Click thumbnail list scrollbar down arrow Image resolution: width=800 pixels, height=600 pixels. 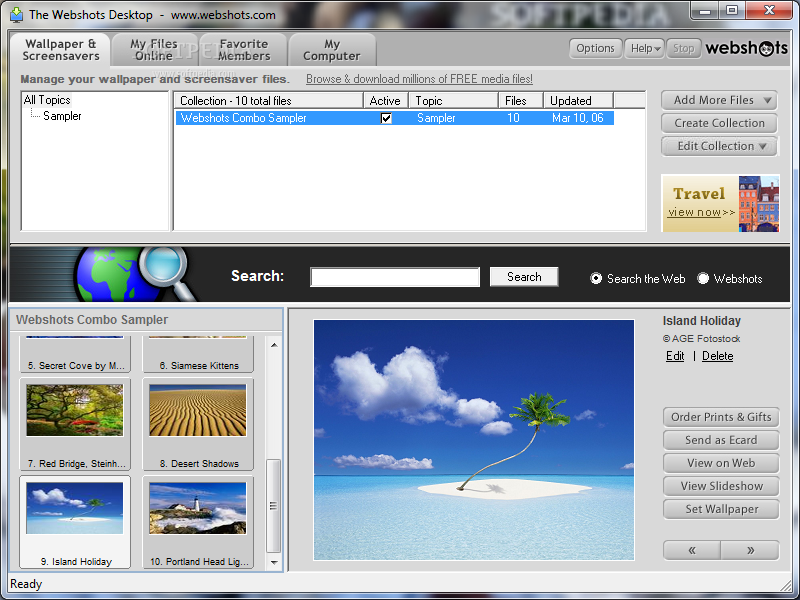click(274, 562)
